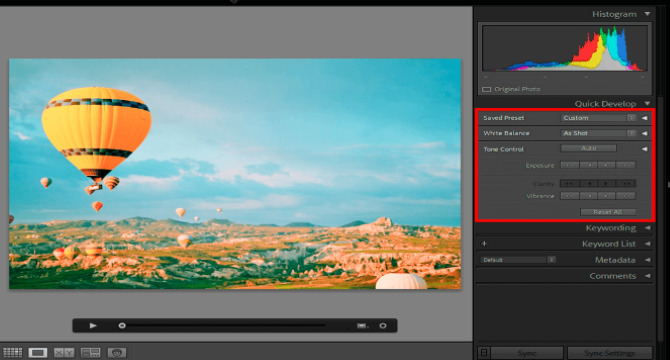Decrease Clarity by large step
The image size is (670, 360).
tap(570, 184)
